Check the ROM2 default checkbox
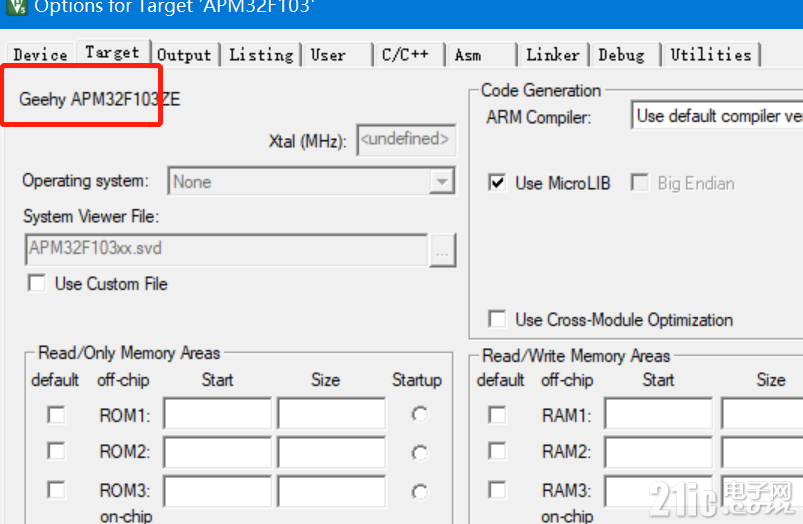 click(56, 451)
